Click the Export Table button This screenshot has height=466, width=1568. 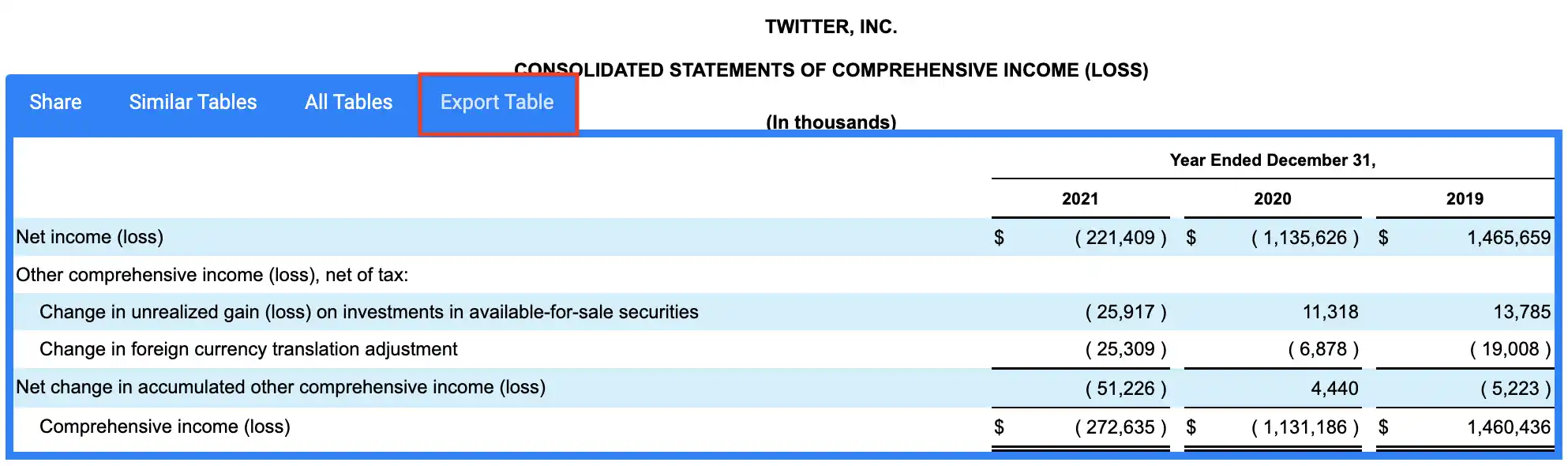click(x=497, y=103)
